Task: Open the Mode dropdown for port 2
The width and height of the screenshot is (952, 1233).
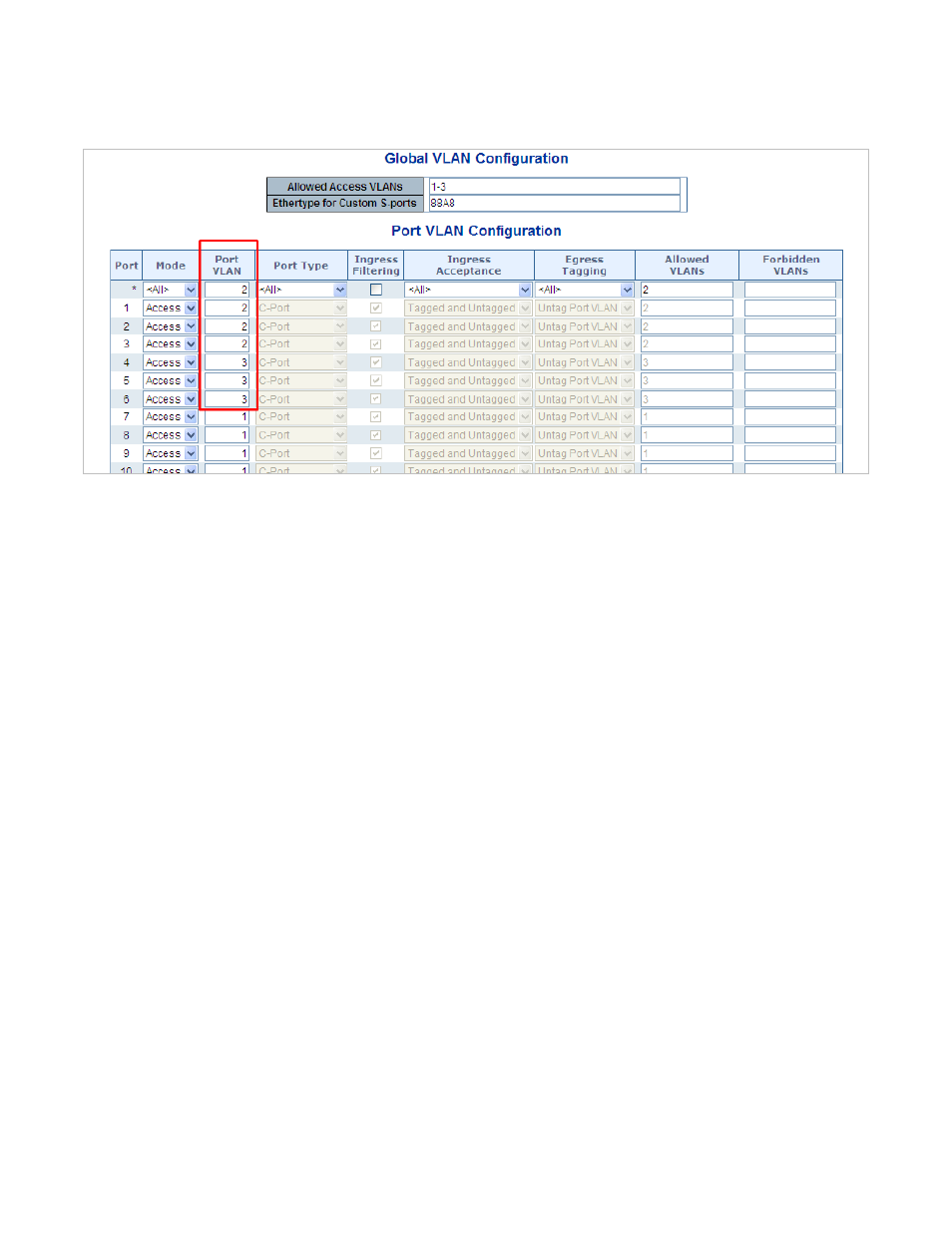Action: [171, 326]
